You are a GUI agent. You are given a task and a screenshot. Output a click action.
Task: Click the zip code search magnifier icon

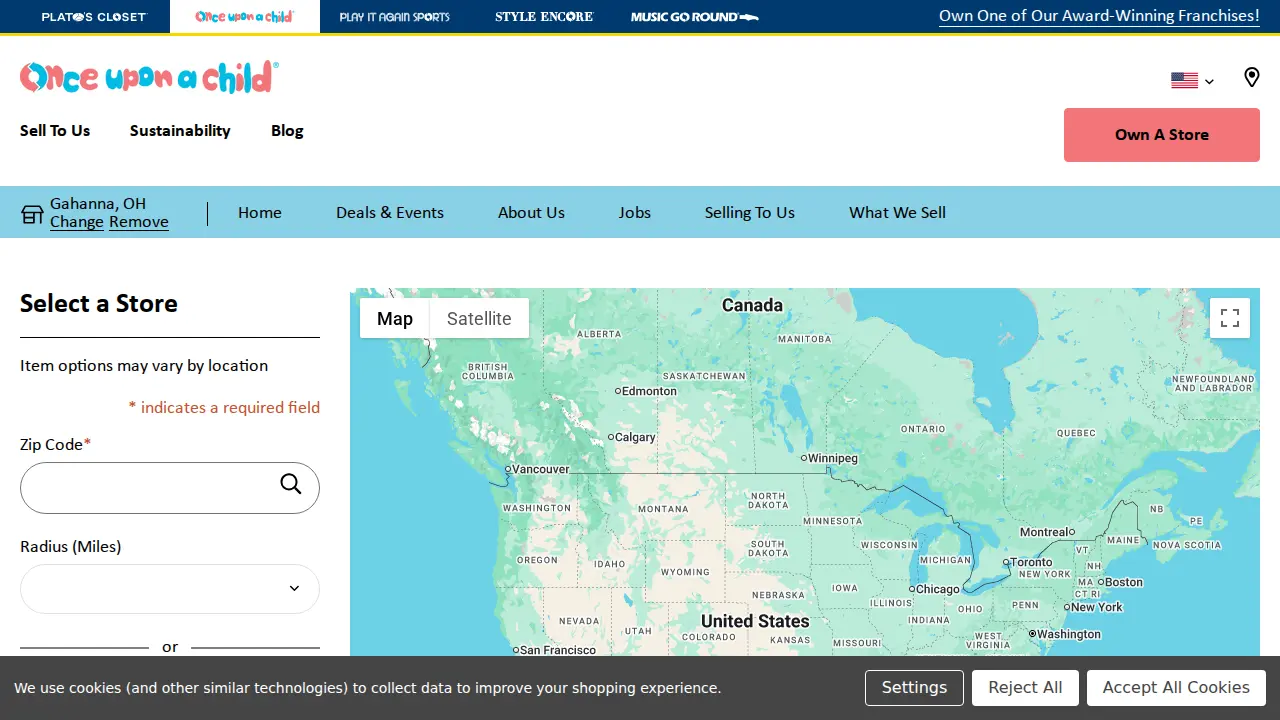pyautogui.click(x=291, y=484)
